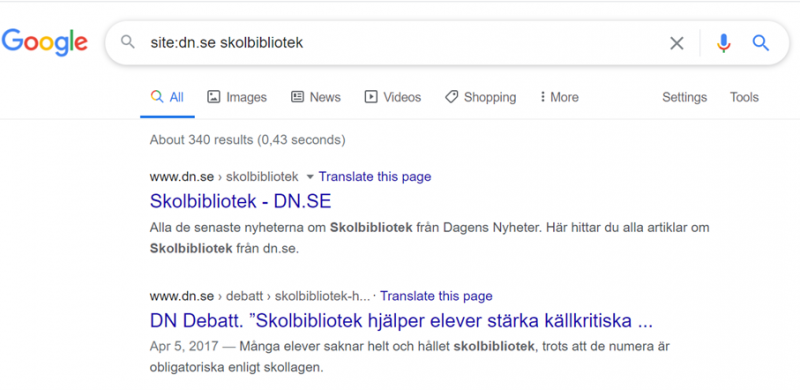Start voice search with microphone icon
The width and height of the screenshot is (800, 390).
pyautogui.click(x=723, y=43)
